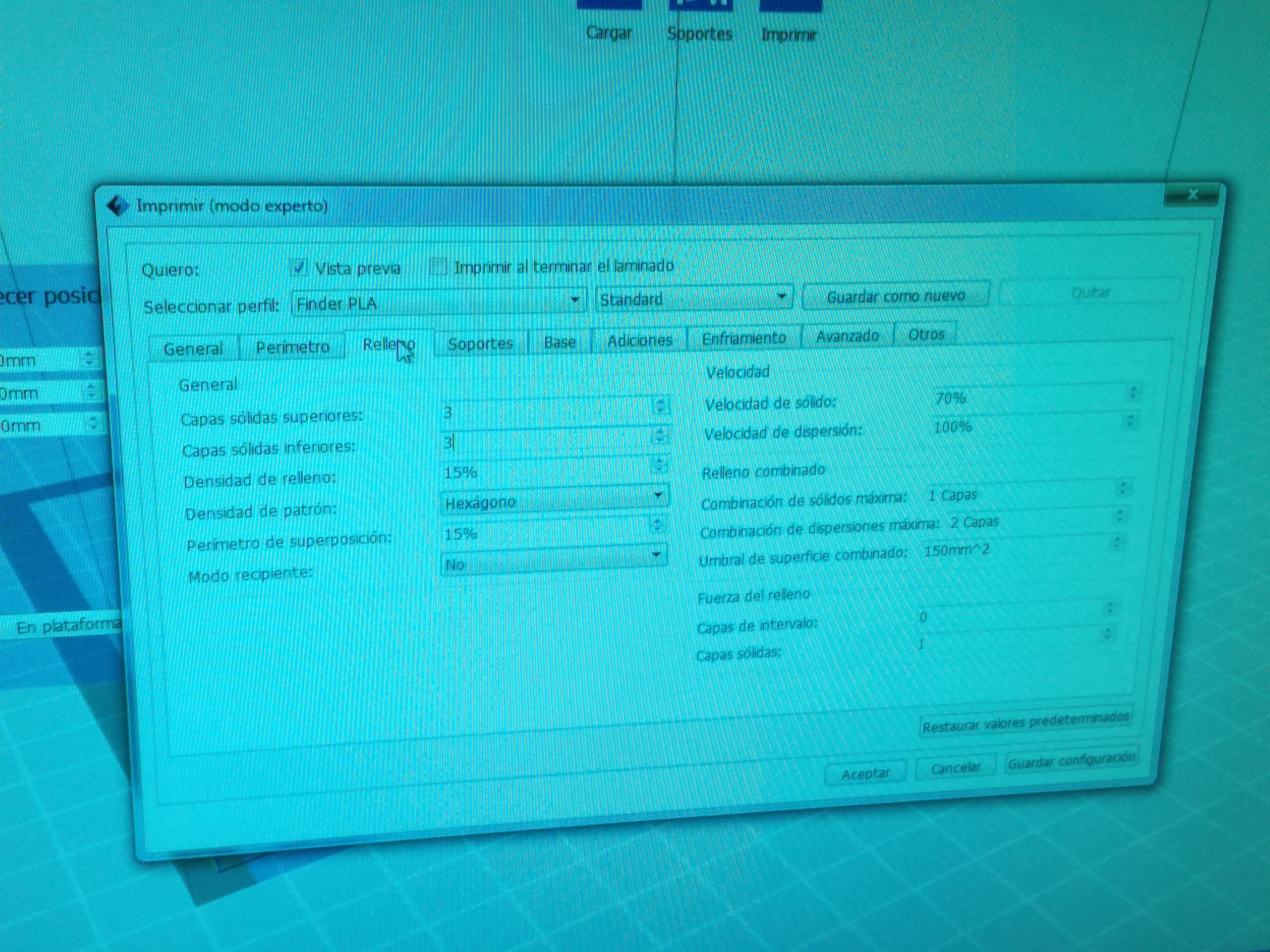Click the Densidad de relleno input field
Screen dimensions: 1270x952
click(x=546, y=472)
